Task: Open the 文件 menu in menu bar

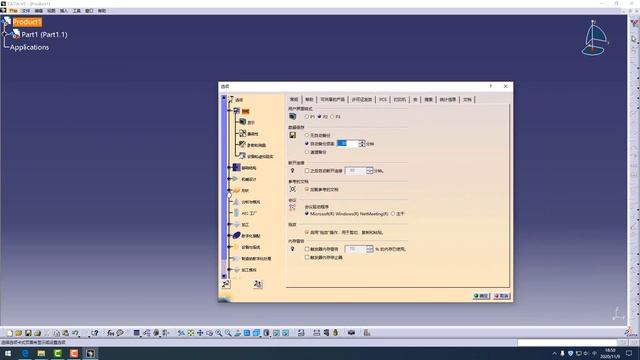Action: coord(26,11)
